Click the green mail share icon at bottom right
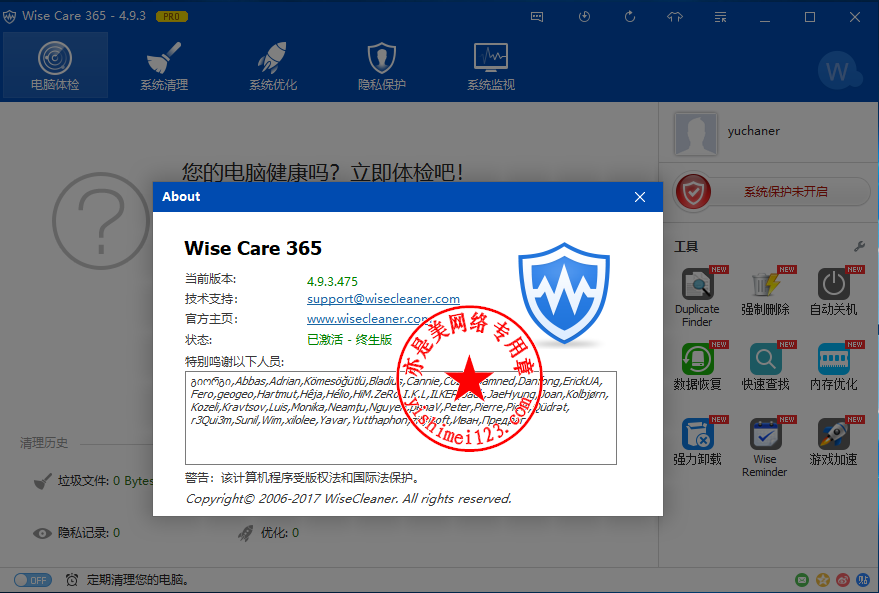879x593 pixels. tap(802, 580)
